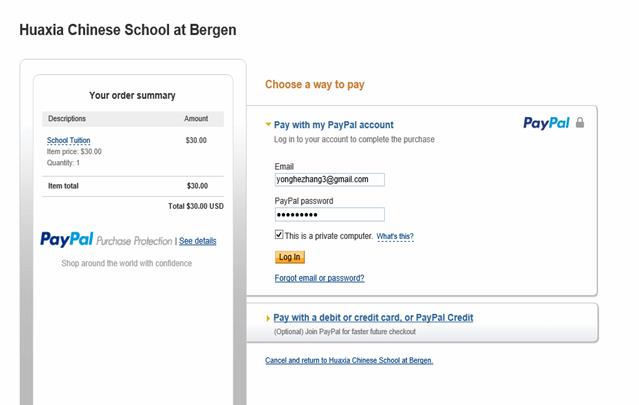The height and width of the screenshot is (405, 639).
Task: Collapse 'Pay with my PayPal account' arrow
Action: 268,125
